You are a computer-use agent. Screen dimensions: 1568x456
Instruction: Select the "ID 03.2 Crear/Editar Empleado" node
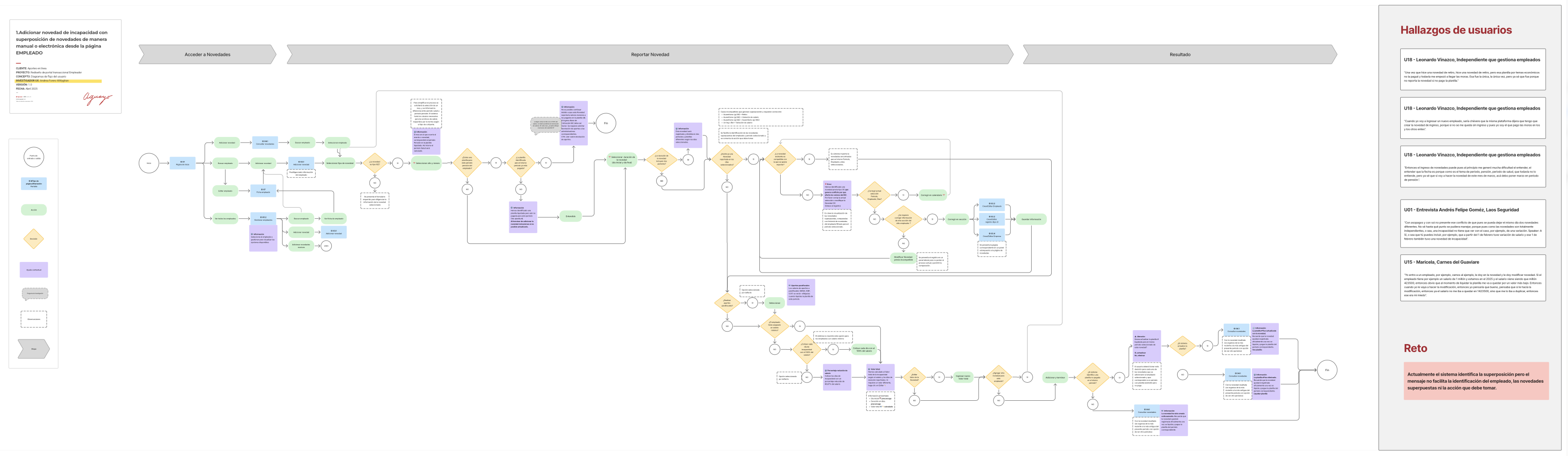(992, 205)
